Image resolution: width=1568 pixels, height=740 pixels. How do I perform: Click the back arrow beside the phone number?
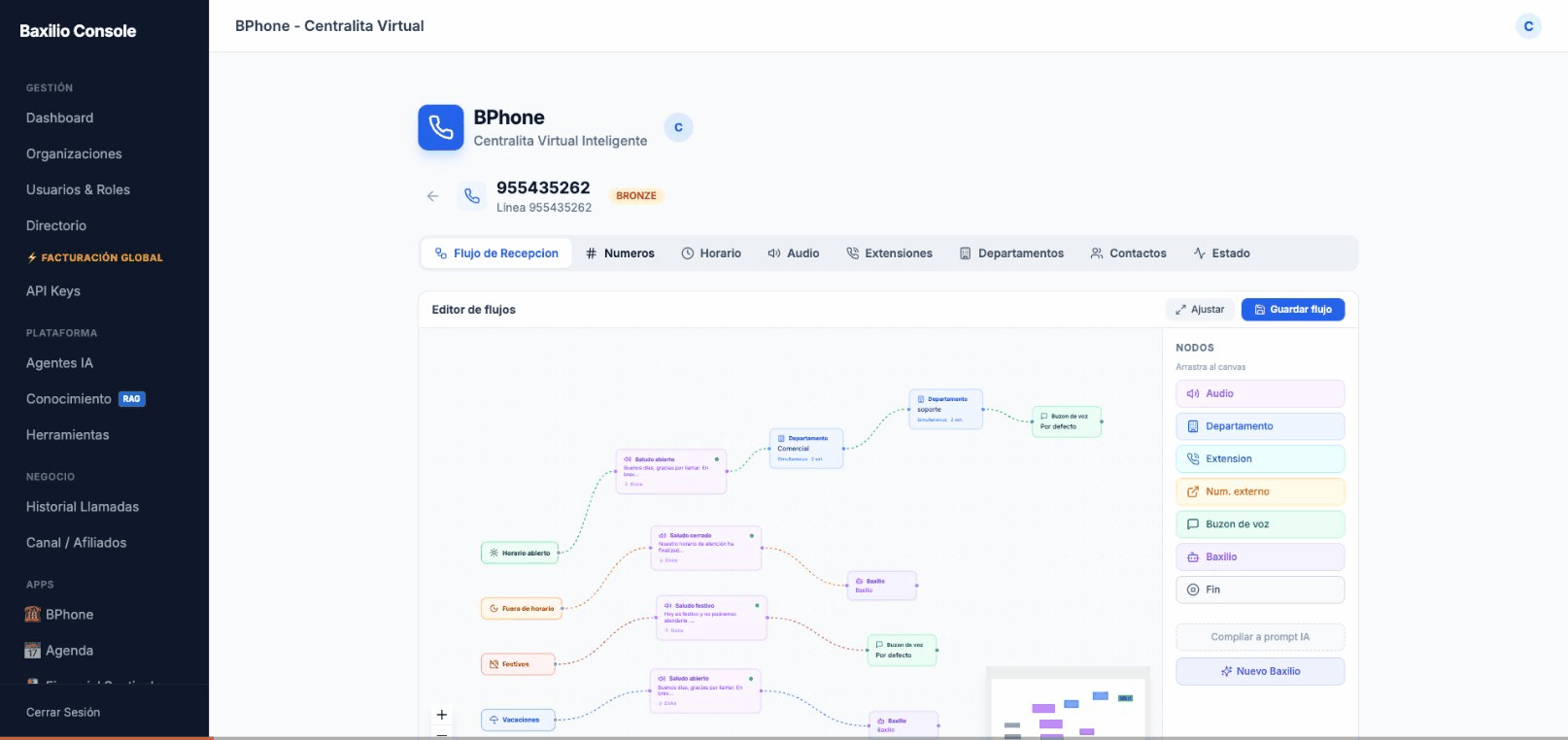pos(432,196)
